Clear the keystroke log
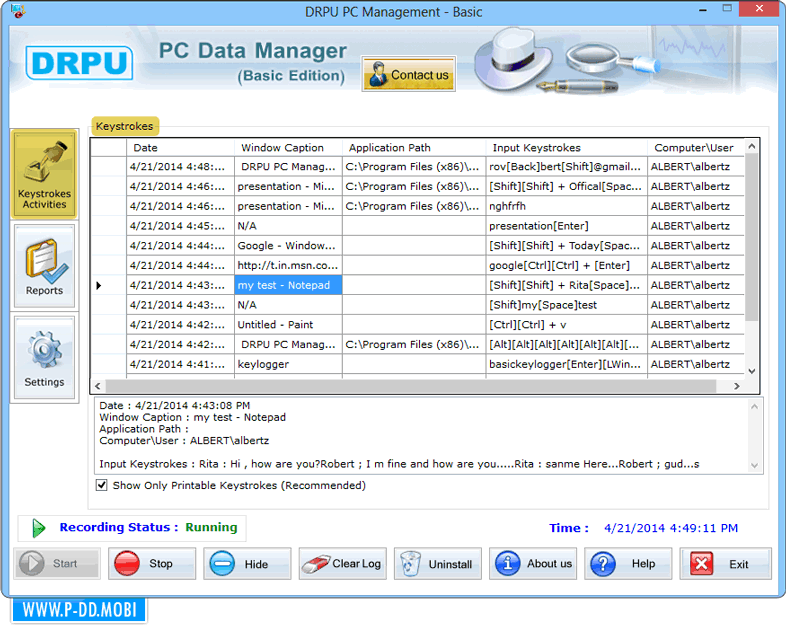786x626 pixels. (x=342, y=563)
